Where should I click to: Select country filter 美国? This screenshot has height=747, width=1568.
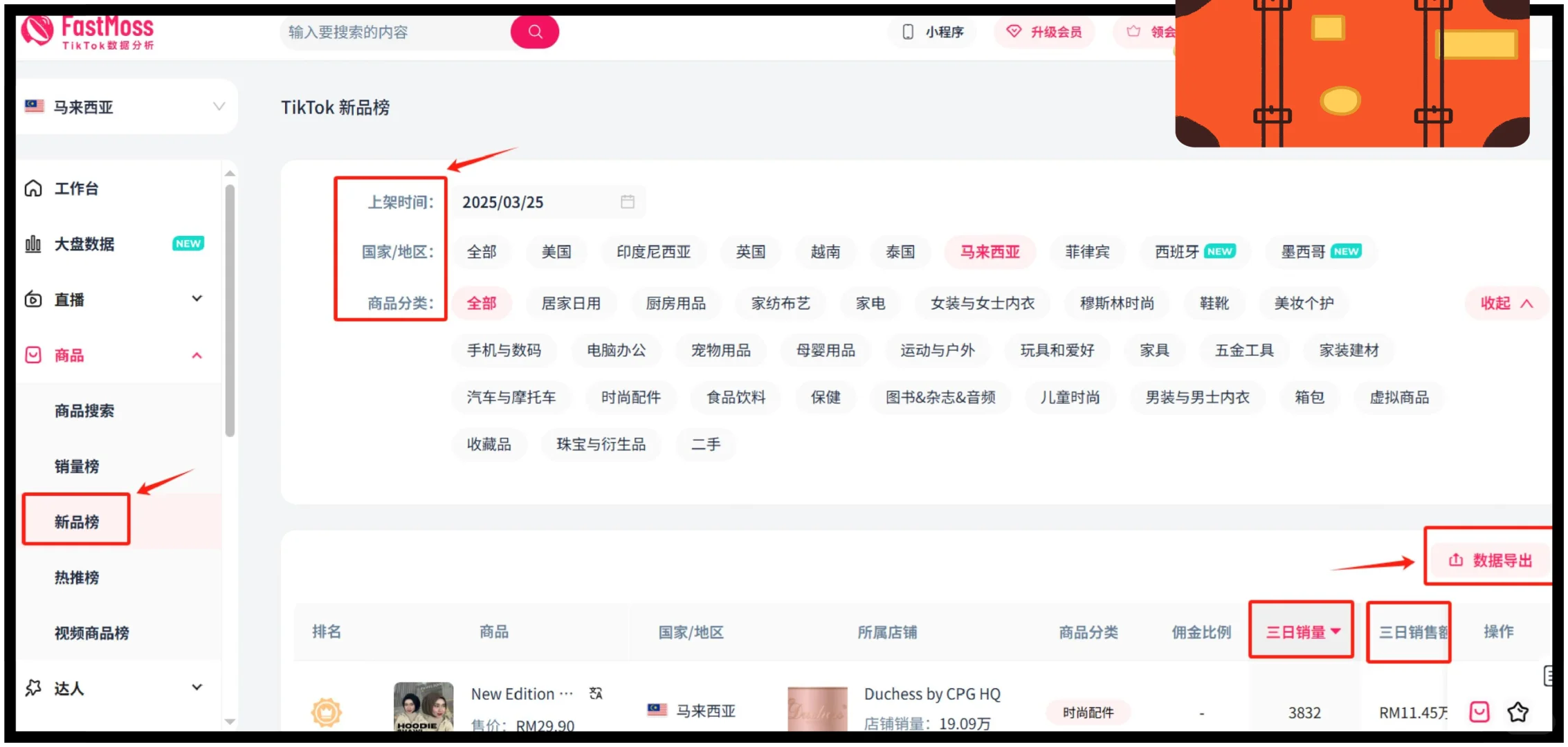pyautogui.click(x=556, y=252)
